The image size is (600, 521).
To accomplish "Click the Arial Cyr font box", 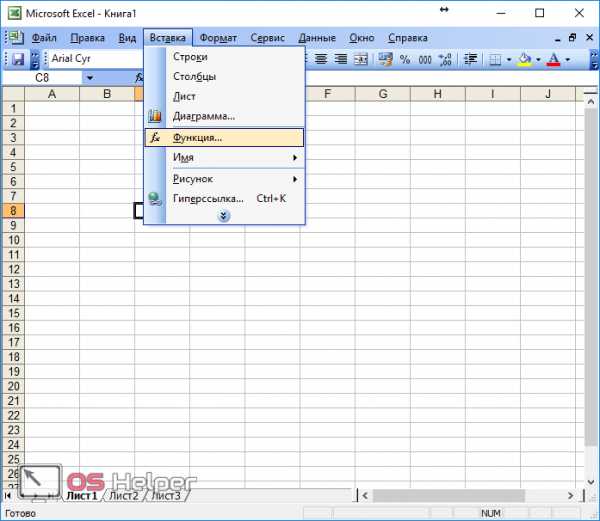I will [x=96, y=59].
